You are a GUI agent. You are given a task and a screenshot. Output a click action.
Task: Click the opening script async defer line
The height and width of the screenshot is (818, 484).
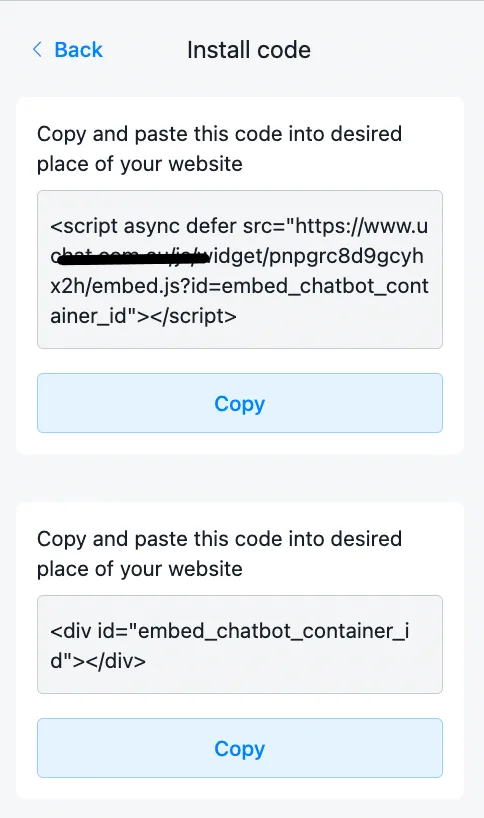click(239, 226)
